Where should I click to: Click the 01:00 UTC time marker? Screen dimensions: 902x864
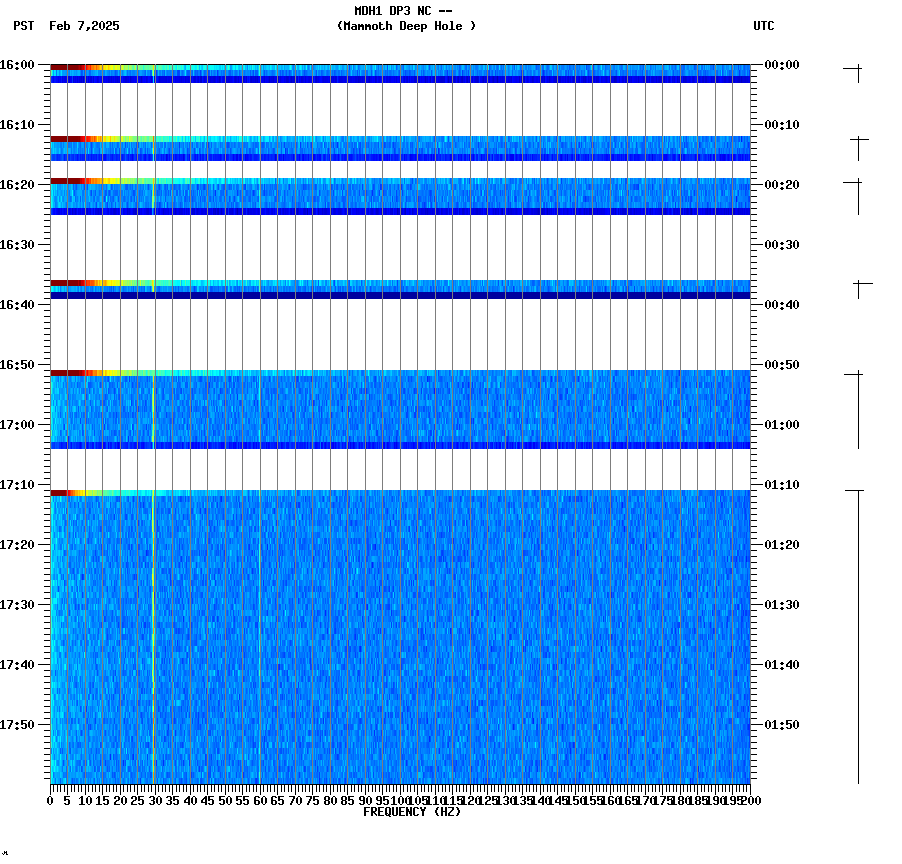pos(779,425)
